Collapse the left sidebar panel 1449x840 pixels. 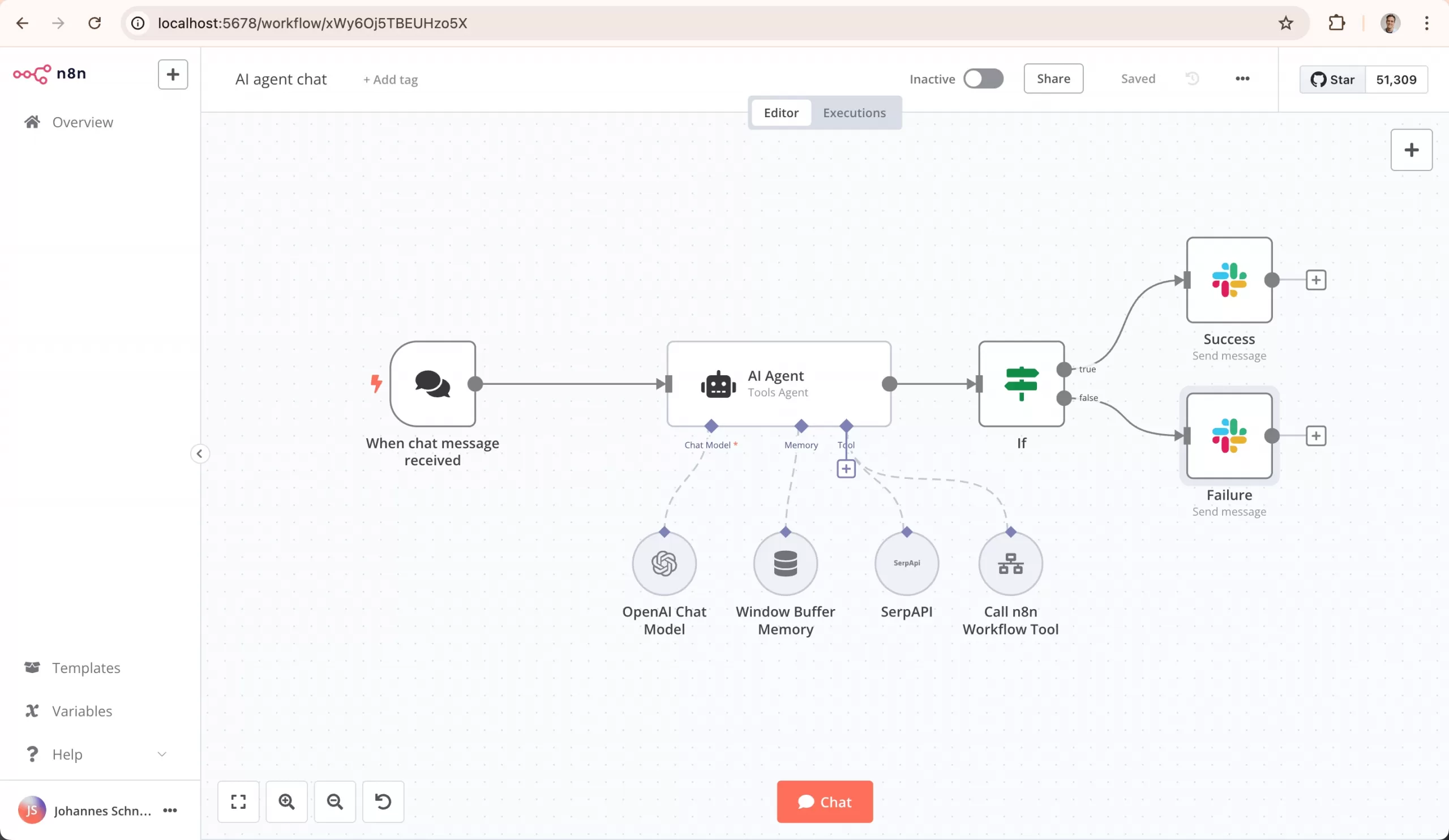coord(200,453)
